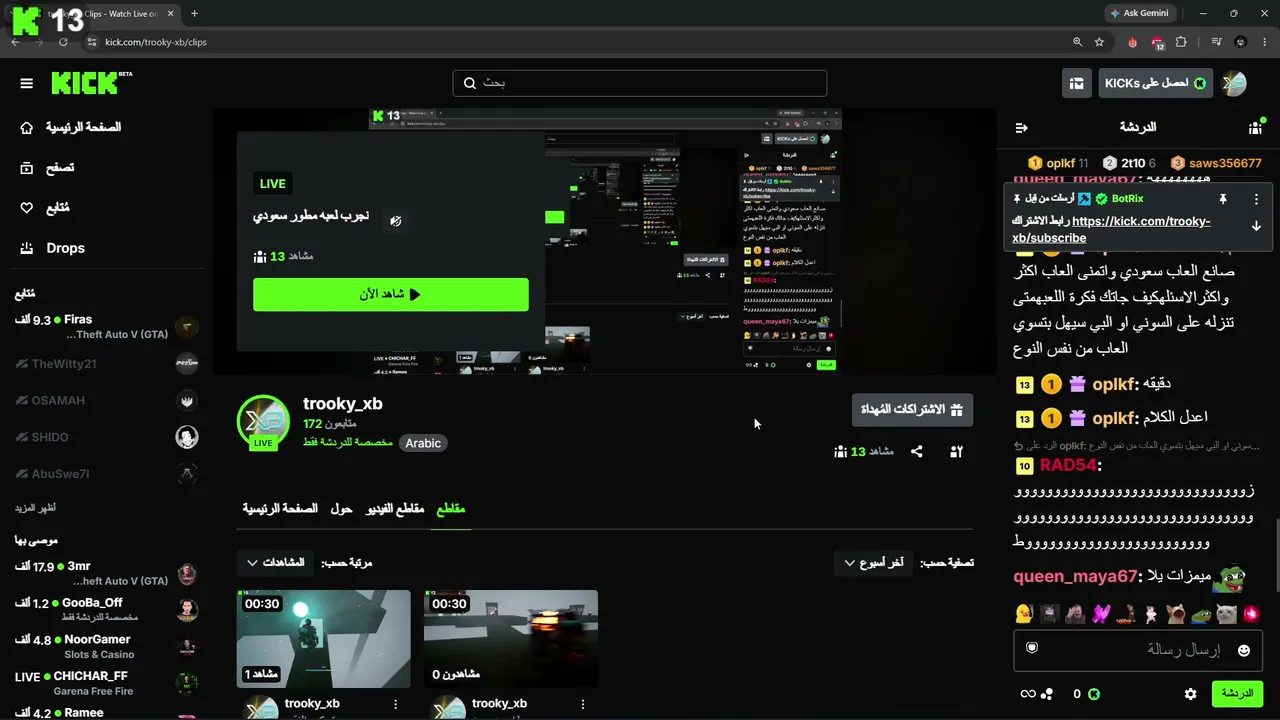
Task: Click the green KICKs coin balance icon
Action: pos(1094,694)
